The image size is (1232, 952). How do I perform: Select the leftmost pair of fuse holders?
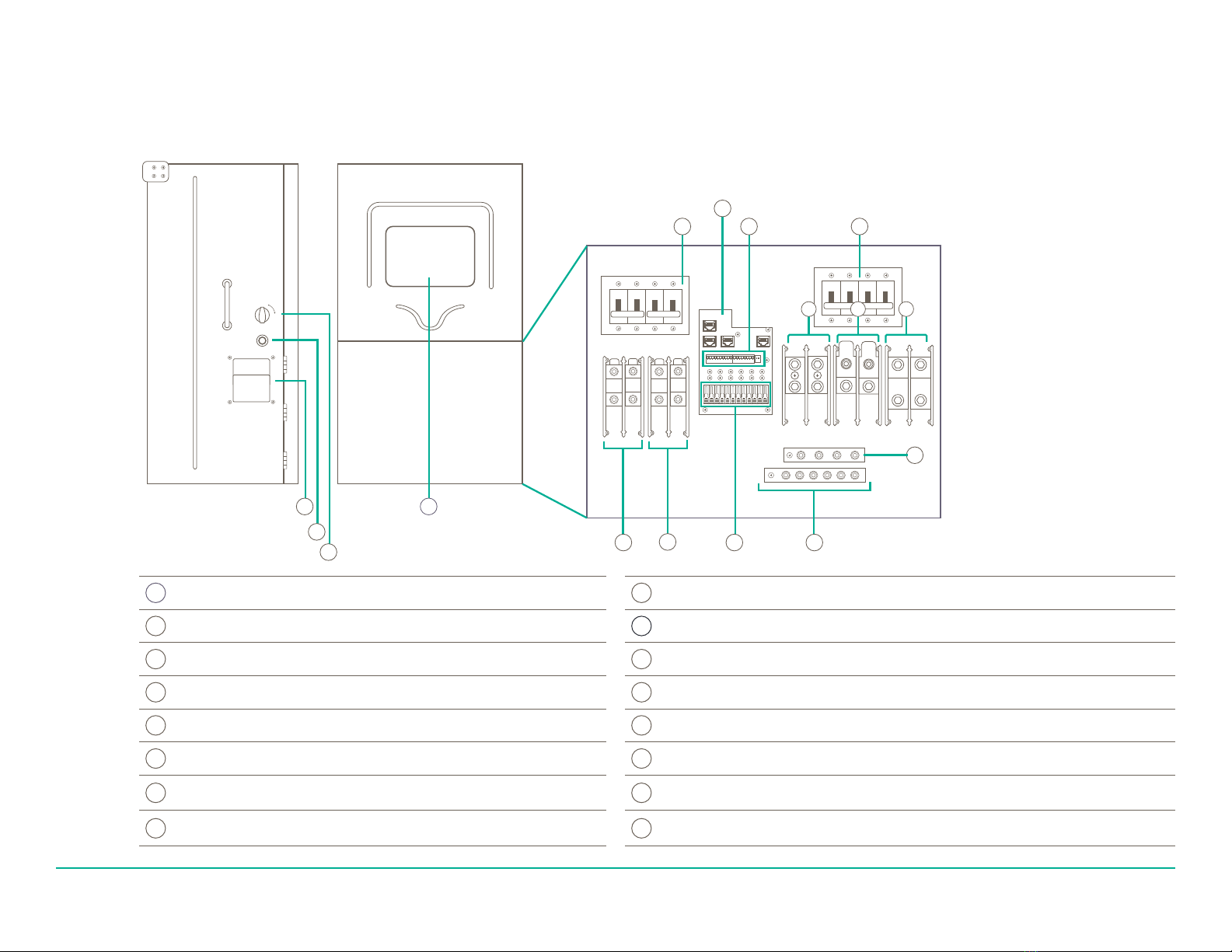pyautogui.click(x=624, y=396)
